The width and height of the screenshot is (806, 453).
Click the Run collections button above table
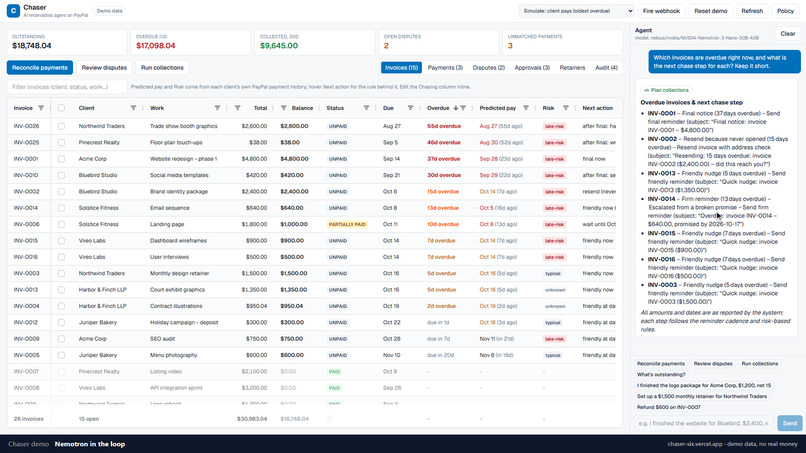pyautogui.click(x=162, y=67)
